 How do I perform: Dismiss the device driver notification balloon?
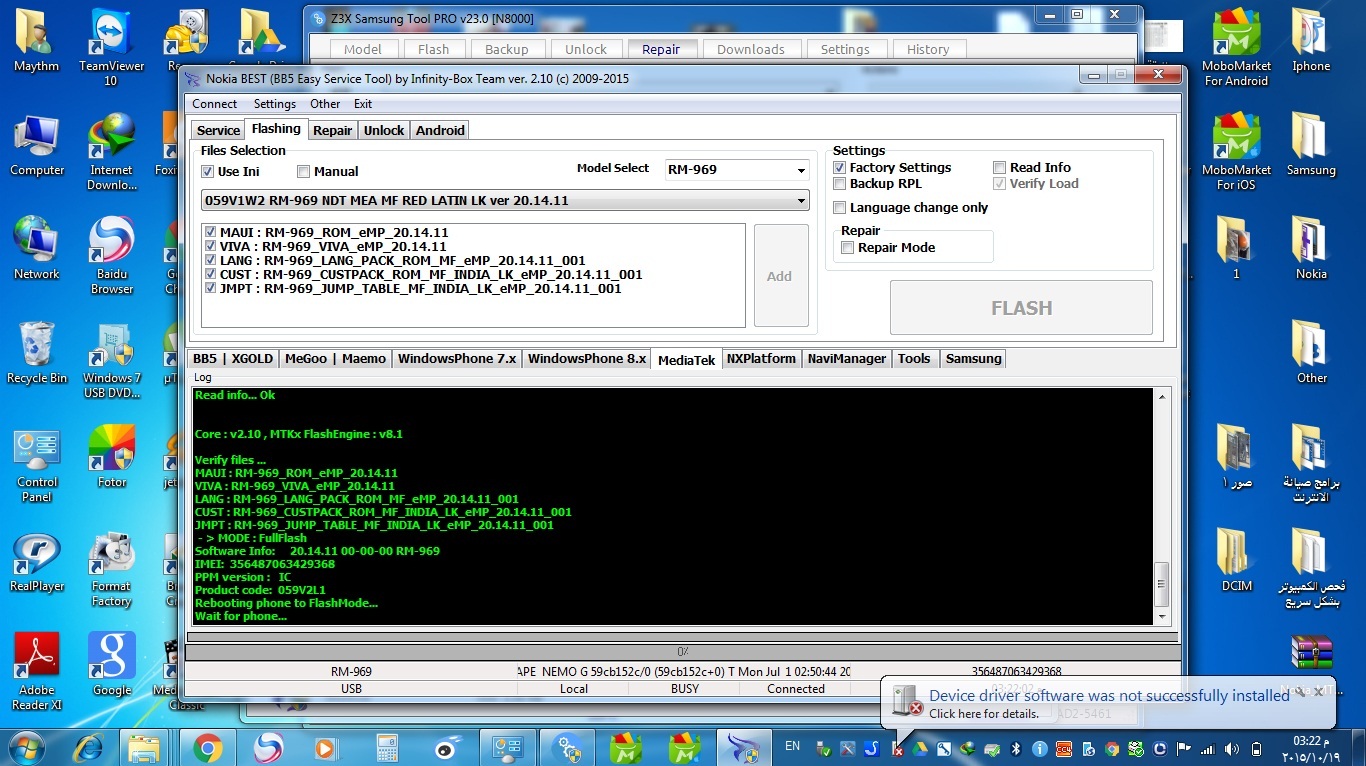[1319, 691]
